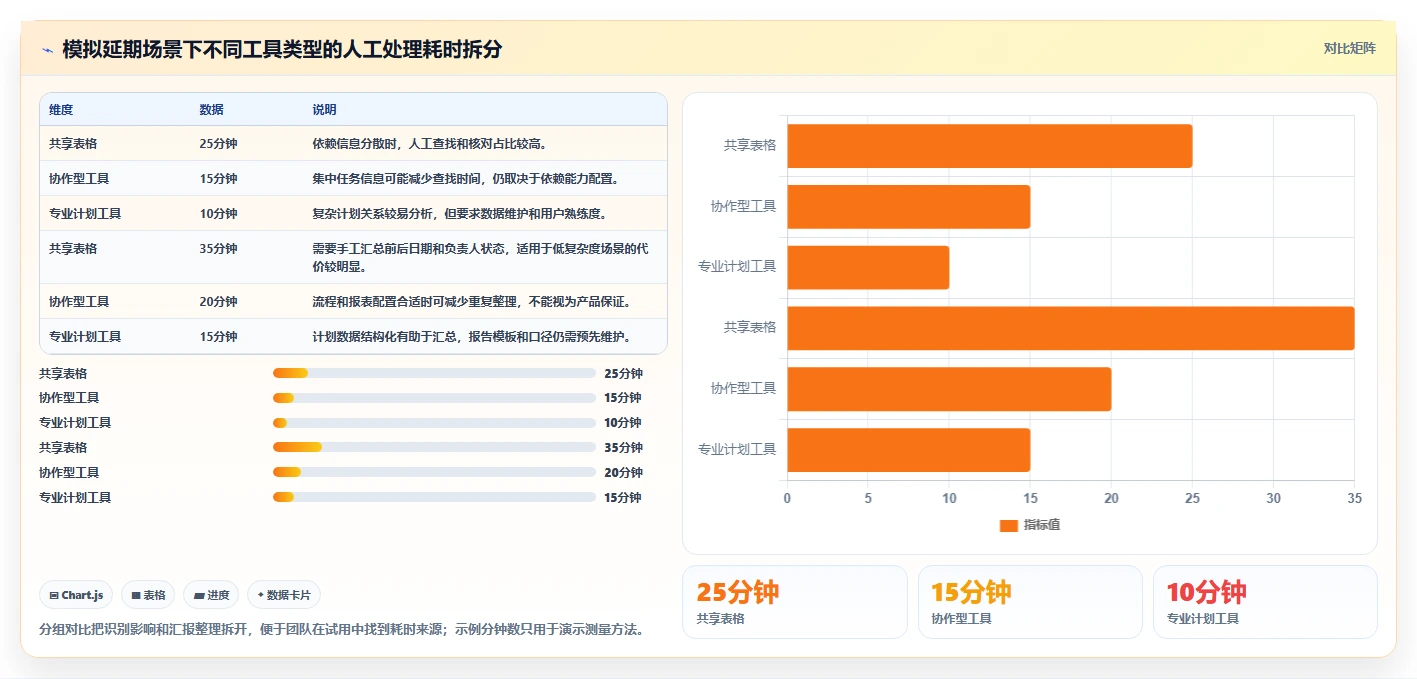Click the 35分钟 cell in the table

point(218,248)
